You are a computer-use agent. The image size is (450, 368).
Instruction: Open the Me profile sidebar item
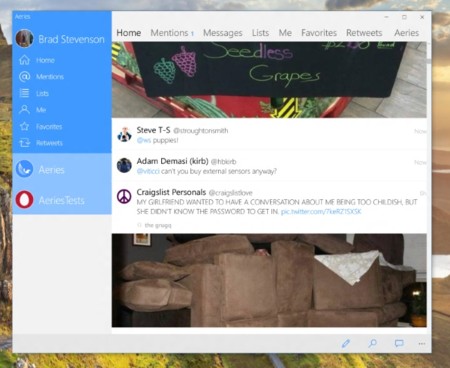tap(33, 110)
